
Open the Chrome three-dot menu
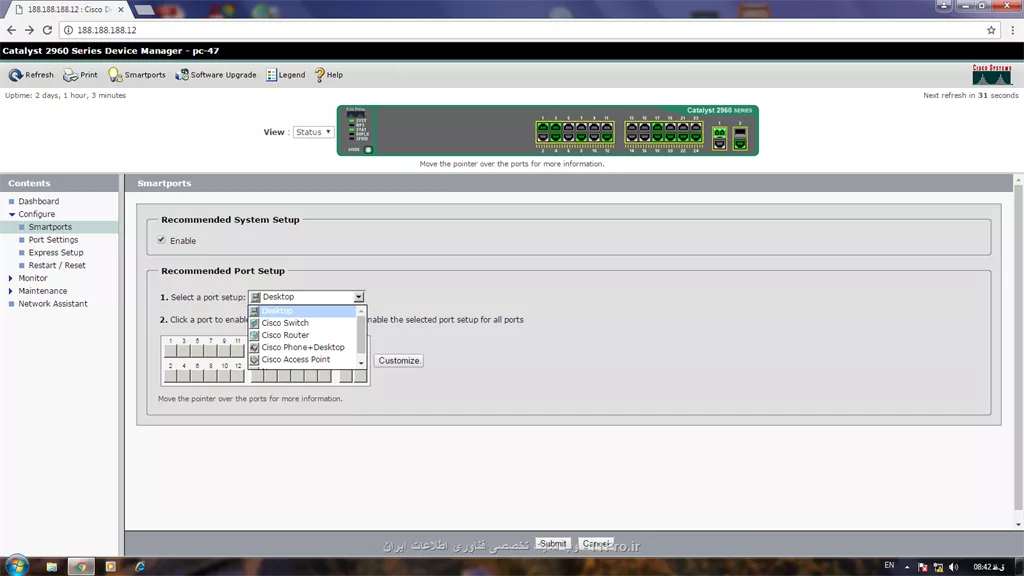[x=1012, y=30]
